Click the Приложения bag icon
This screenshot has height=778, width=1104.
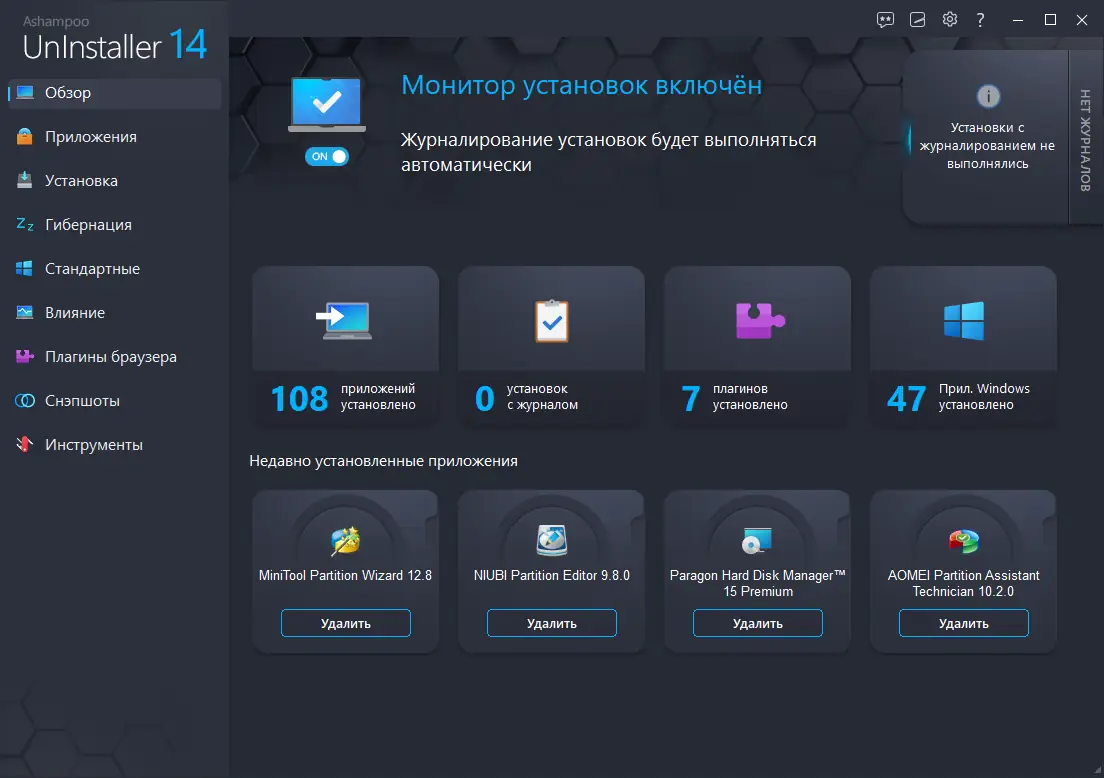click(x=25, y=136)
